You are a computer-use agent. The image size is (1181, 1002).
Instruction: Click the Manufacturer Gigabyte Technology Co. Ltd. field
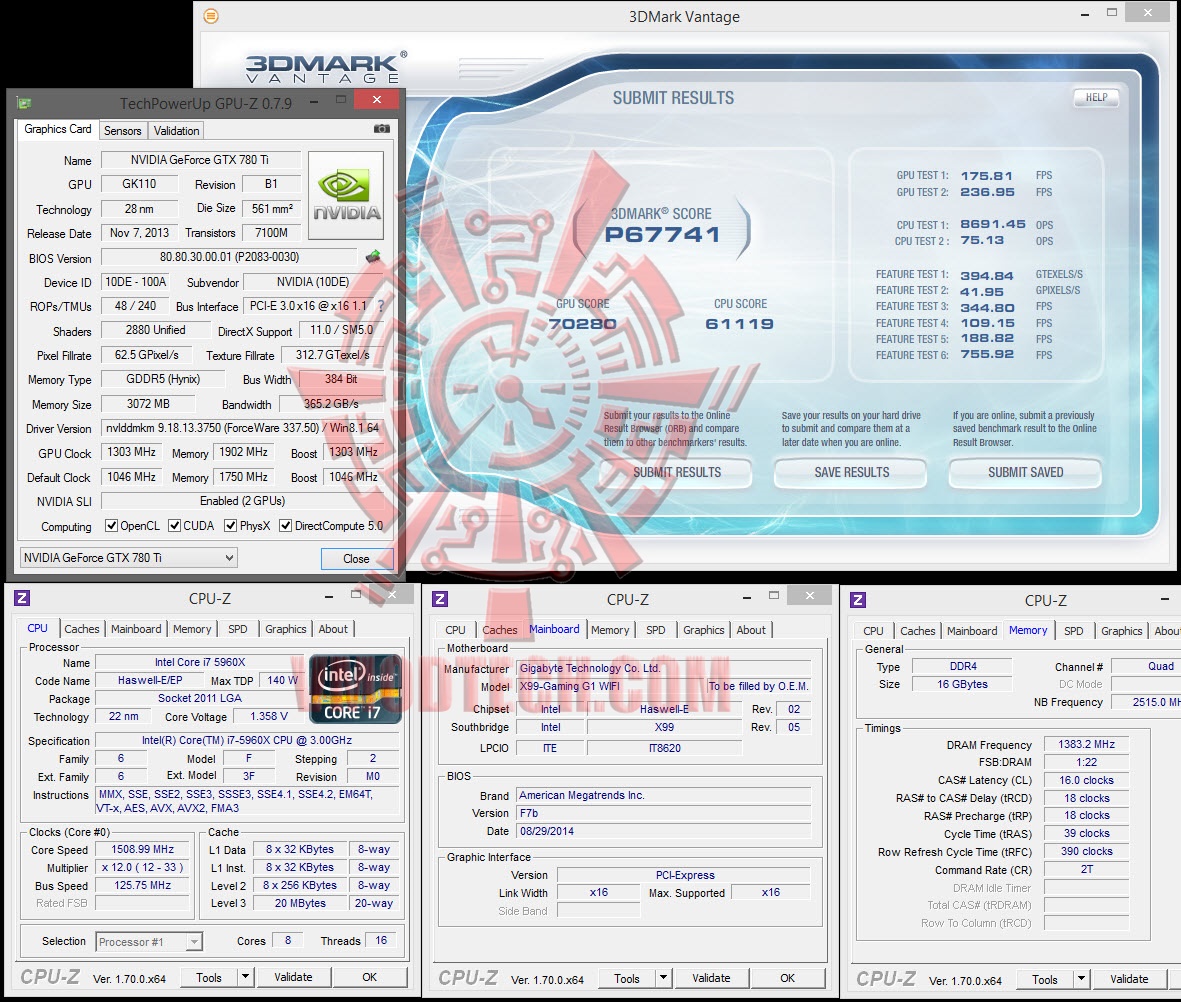point(664,668)
